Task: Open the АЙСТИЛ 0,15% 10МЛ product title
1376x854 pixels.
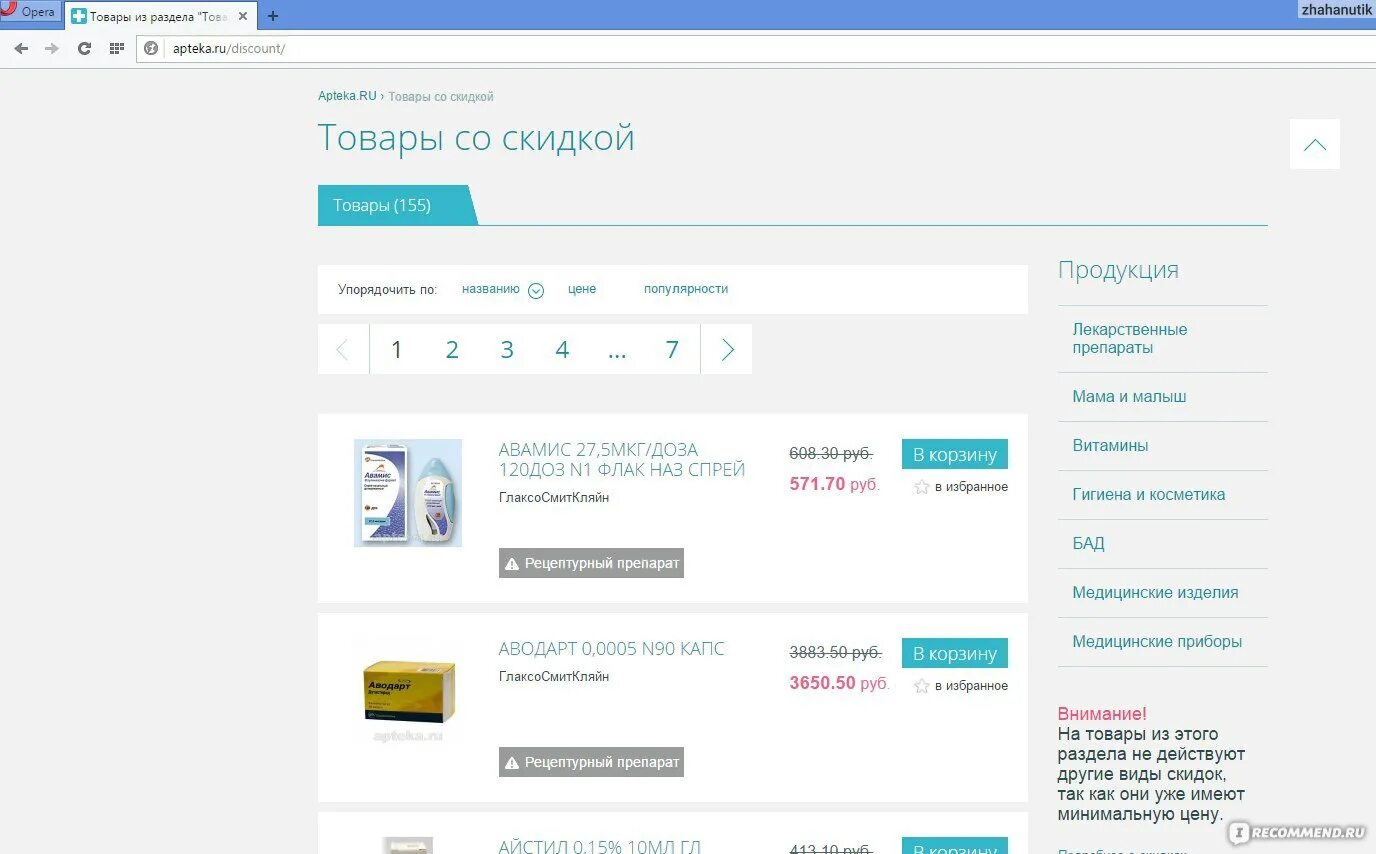Action: pos(600,847)
